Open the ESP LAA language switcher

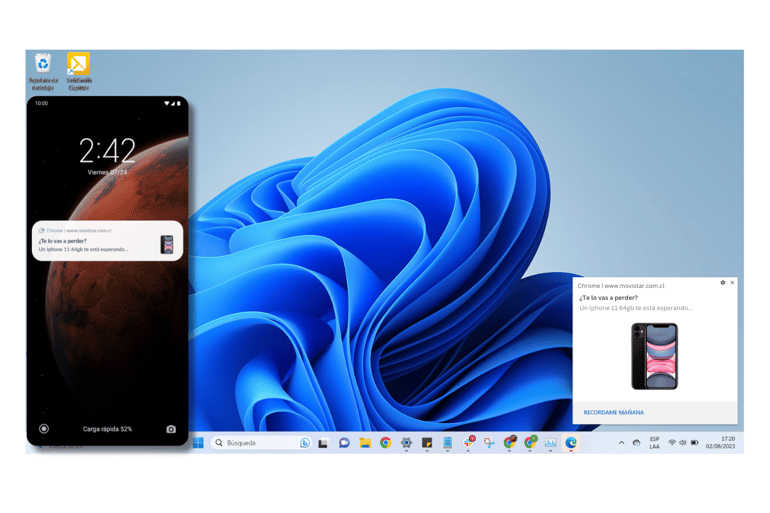tap(654, 443)
